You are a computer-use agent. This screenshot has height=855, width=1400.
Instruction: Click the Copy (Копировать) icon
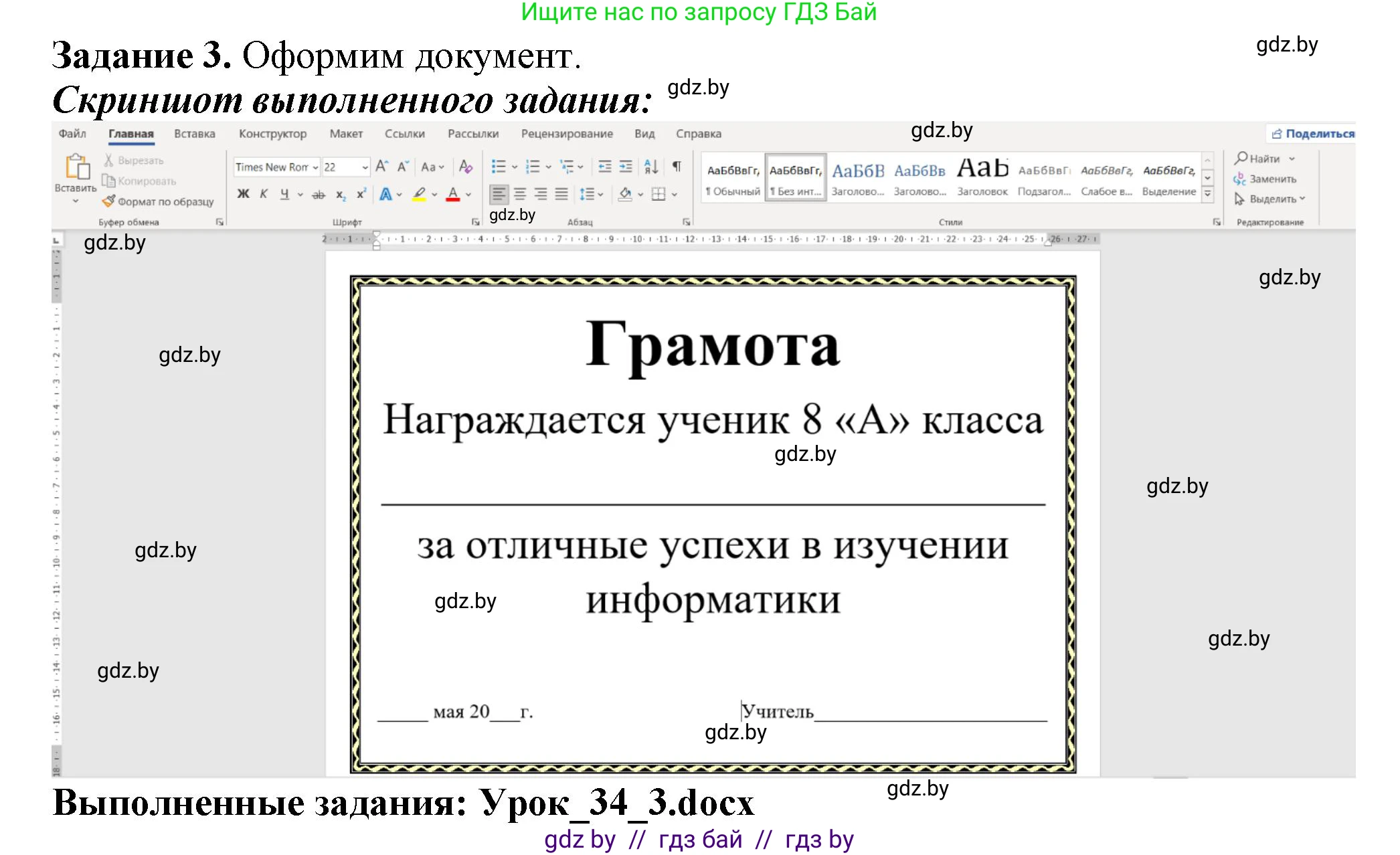[108, 180]
